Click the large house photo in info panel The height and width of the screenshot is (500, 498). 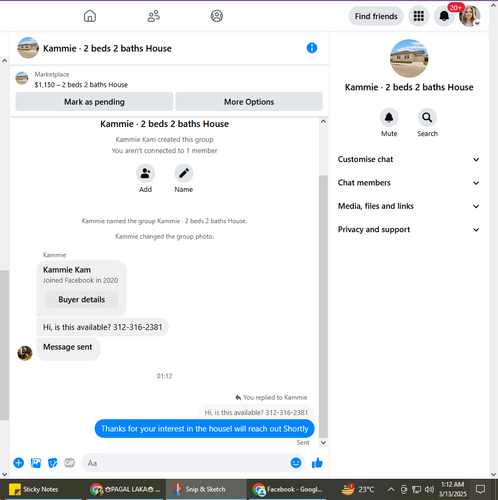(409, 58)
